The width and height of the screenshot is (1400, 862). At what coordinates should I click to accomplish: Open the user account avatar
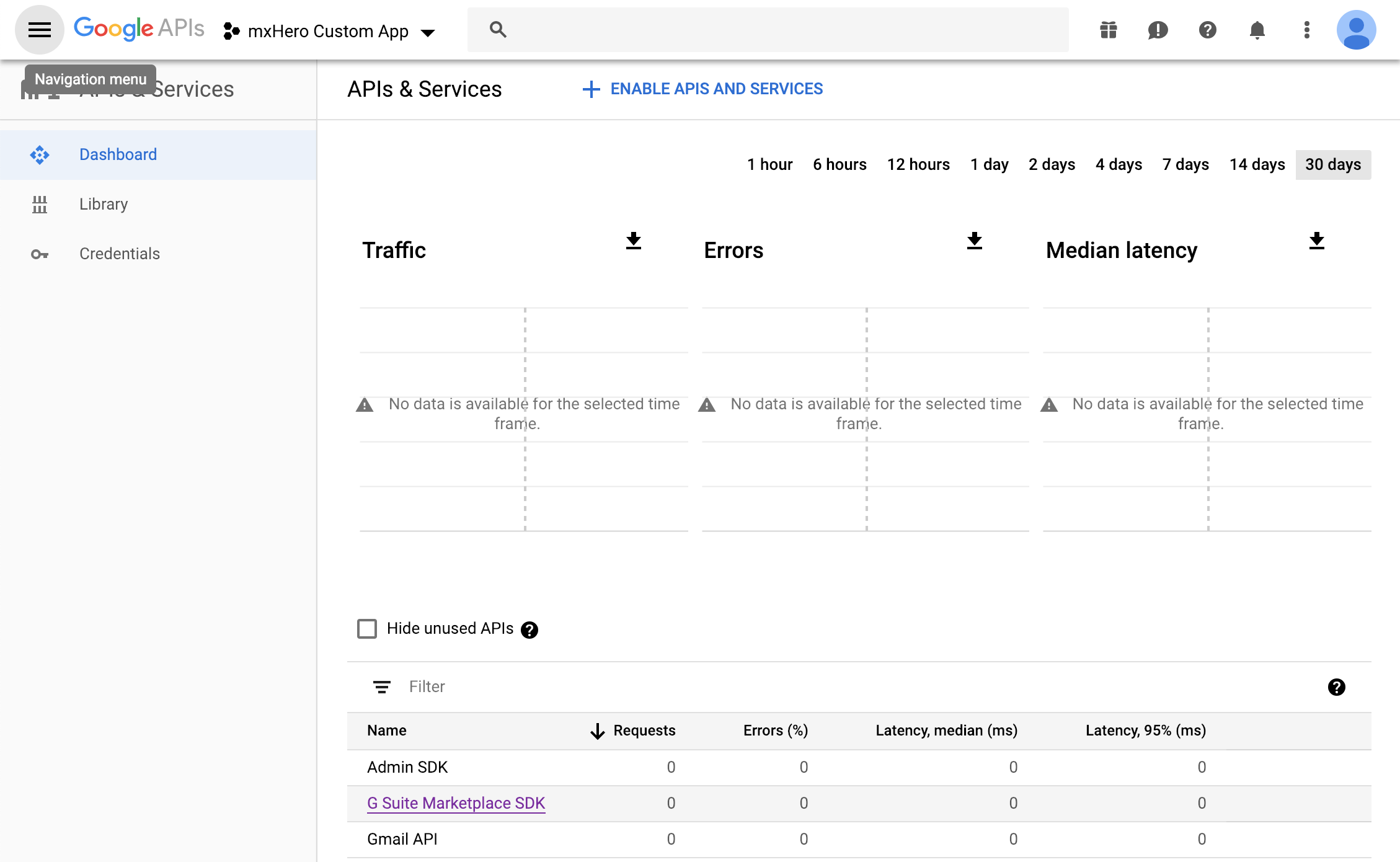1356,30
